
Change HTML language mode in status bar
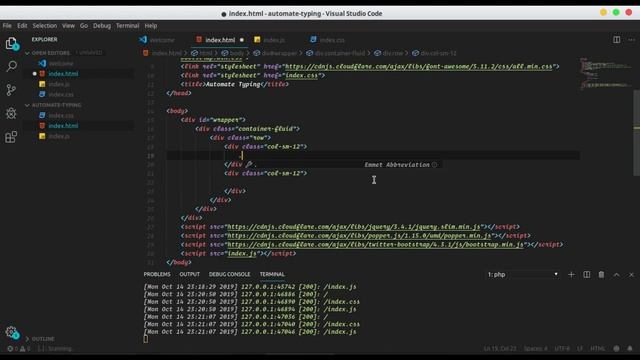598,349
